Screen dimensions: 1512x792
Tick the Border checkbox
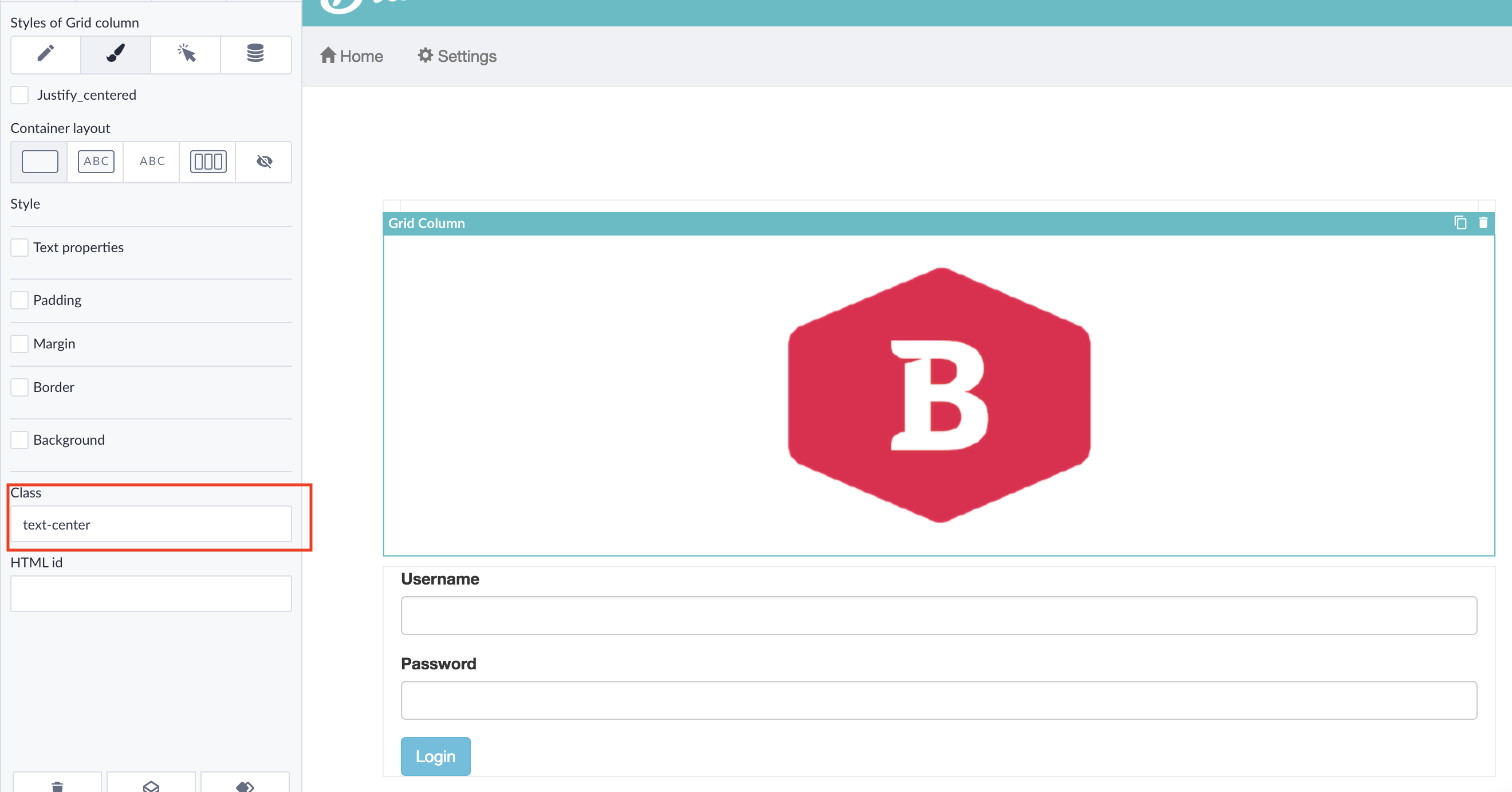[19, 387]
